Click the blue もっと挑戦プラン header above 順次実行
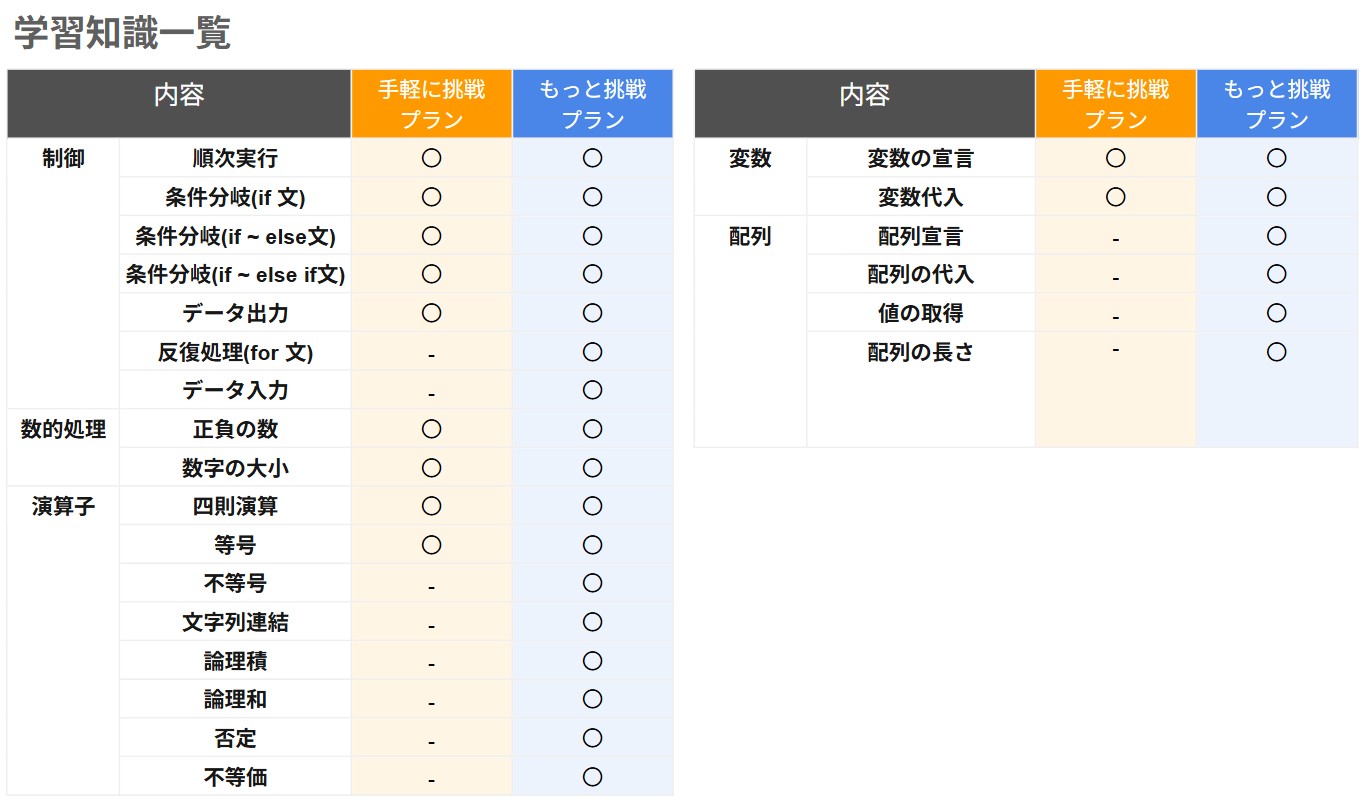 click(592, 104)
